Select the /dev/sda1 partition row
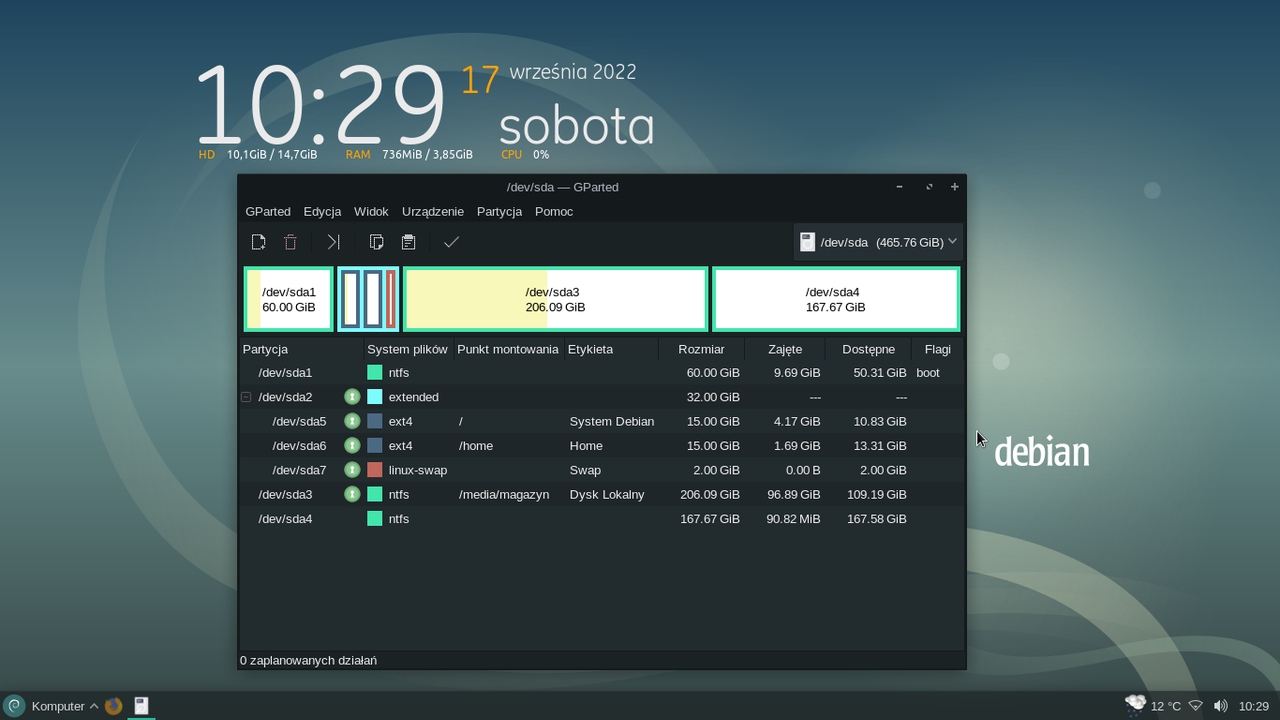 601,373
